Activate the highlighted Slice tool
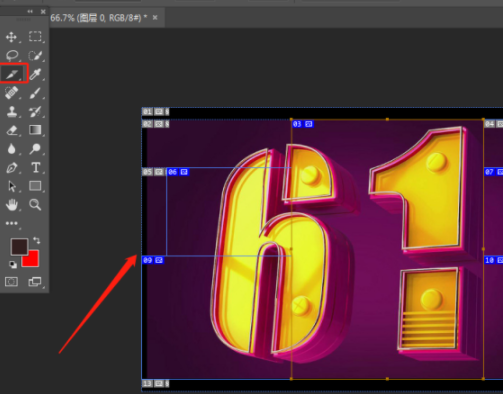The image size is (503, 394). point(12,74)
